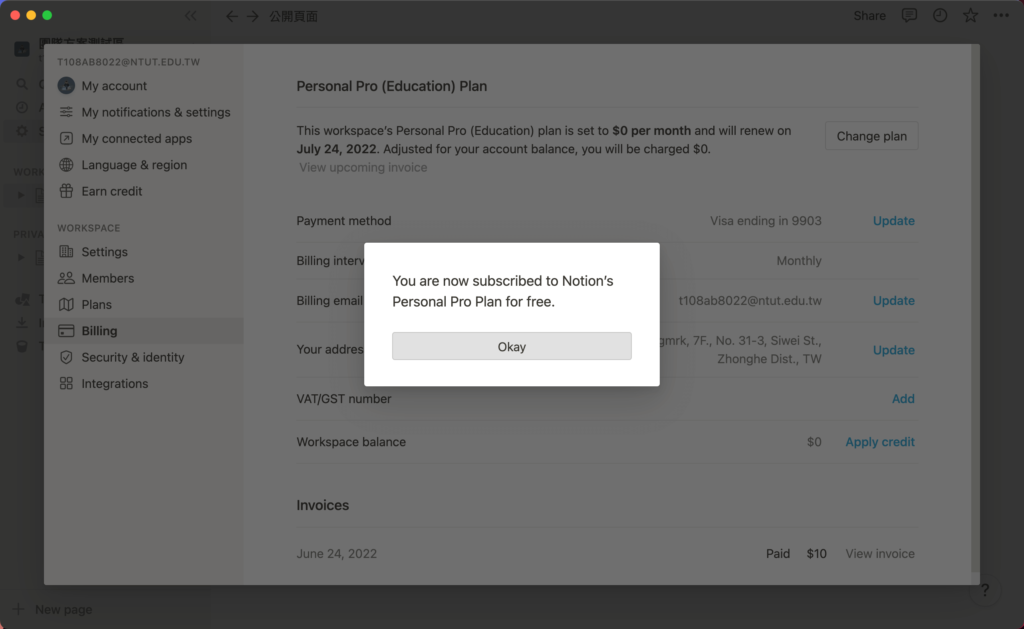Open View upcoming invoice link
The height and width of the screenshot is (629, 1024).
[363, 167]
